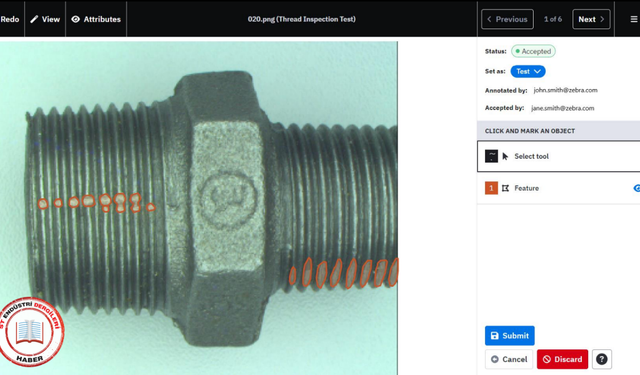This screenshot has height=375, width=640.
Task: Click the dark tool thumbnail beside Select tool
Action: point(491,156)
